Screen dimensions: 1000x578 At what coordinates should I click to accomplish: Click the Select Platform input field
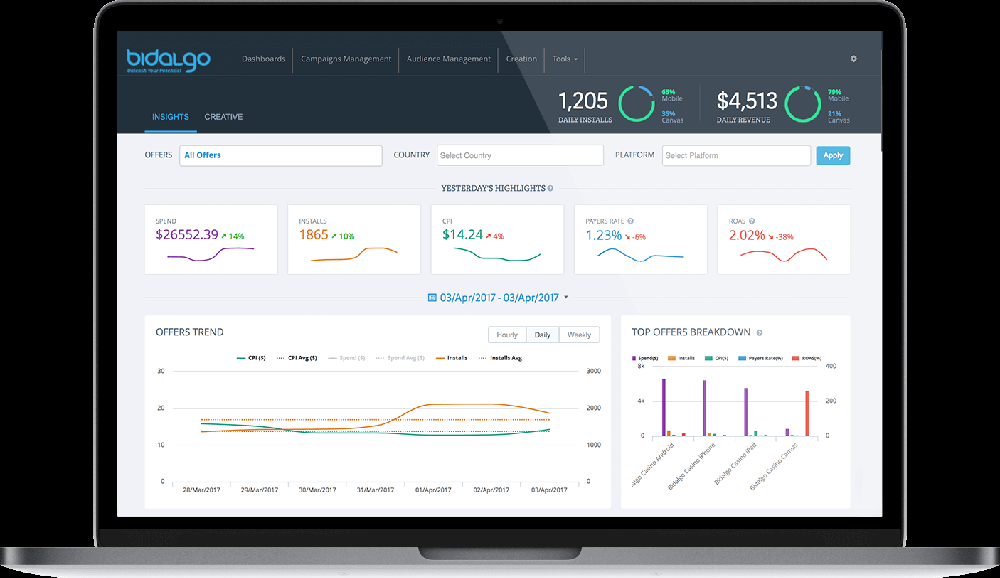click(736, 155)
